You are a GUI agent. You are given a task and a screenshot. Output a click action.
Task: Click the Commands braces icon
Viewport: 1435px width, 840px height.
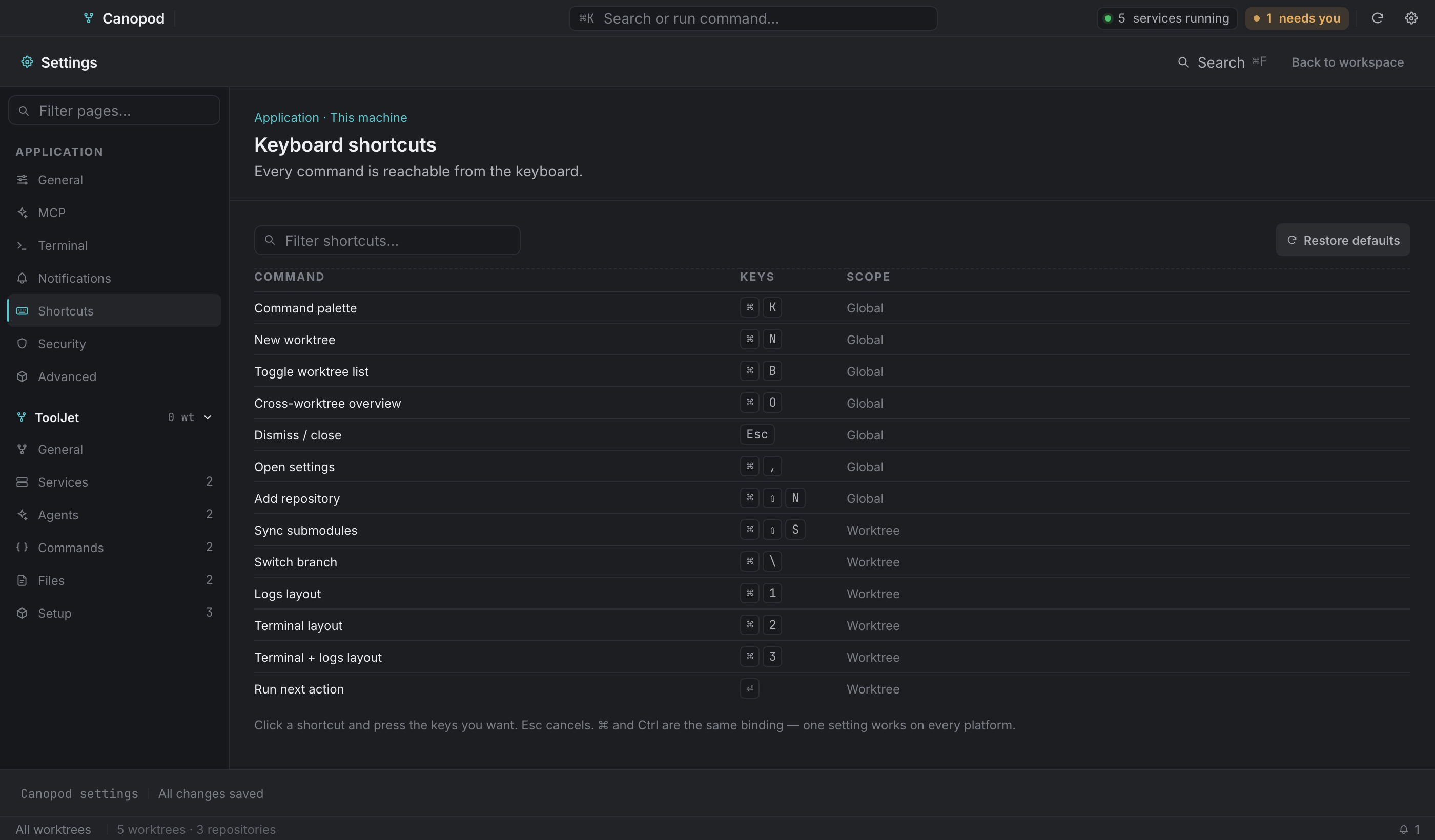[x=22, y=547]
